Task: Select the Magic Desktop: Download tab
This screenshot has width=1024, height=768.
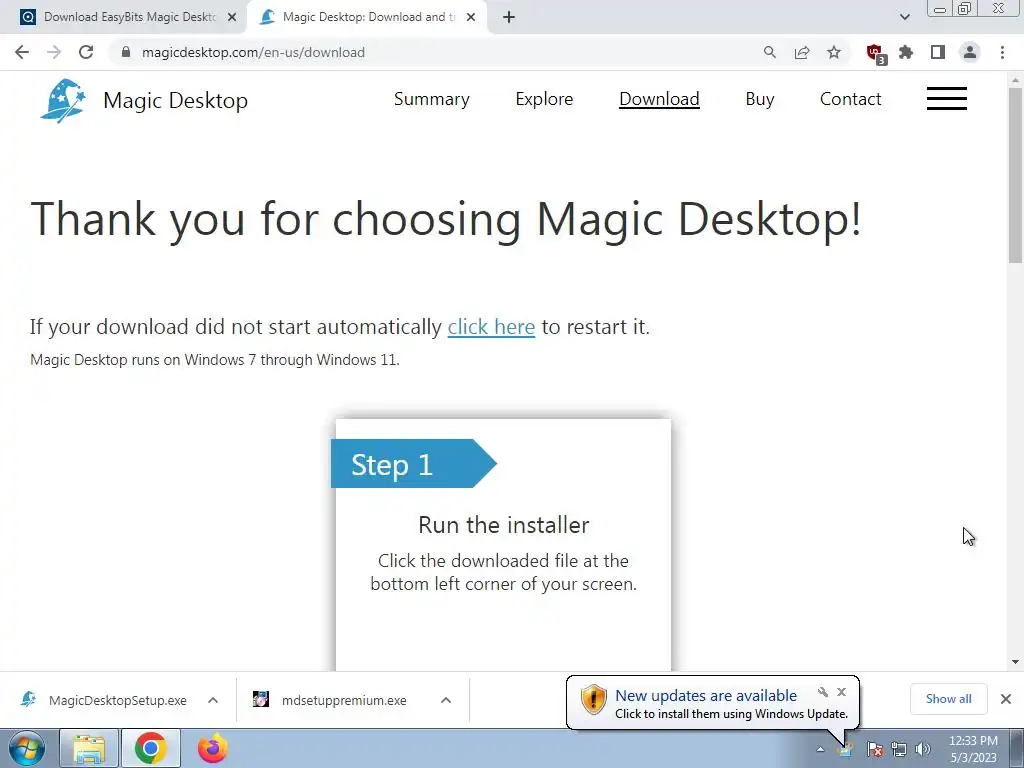Action: (369, 17)
